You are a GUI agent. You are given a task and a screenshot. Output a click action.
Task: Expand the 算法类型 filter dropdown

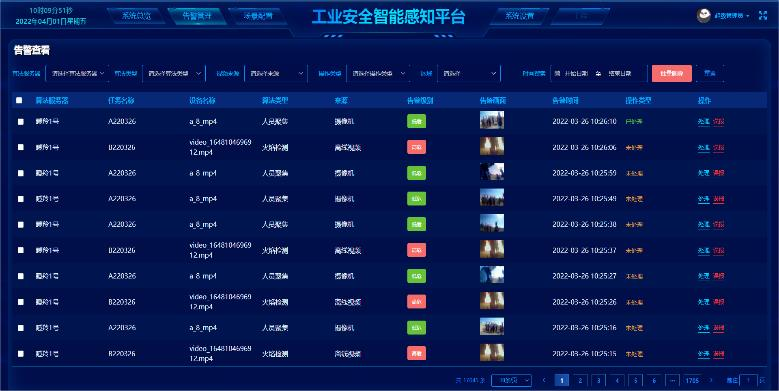173,73
